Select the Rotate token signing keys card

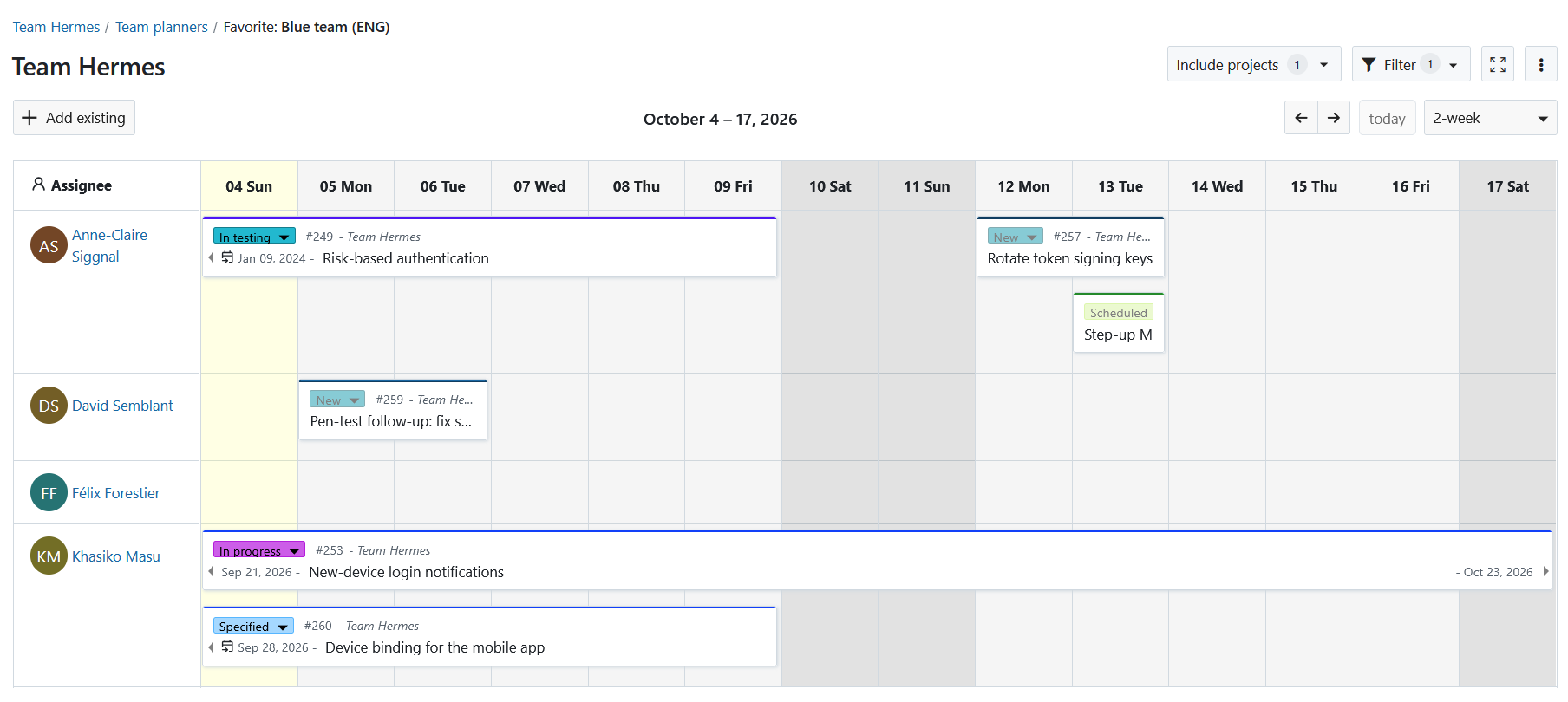pos(1070,247)
